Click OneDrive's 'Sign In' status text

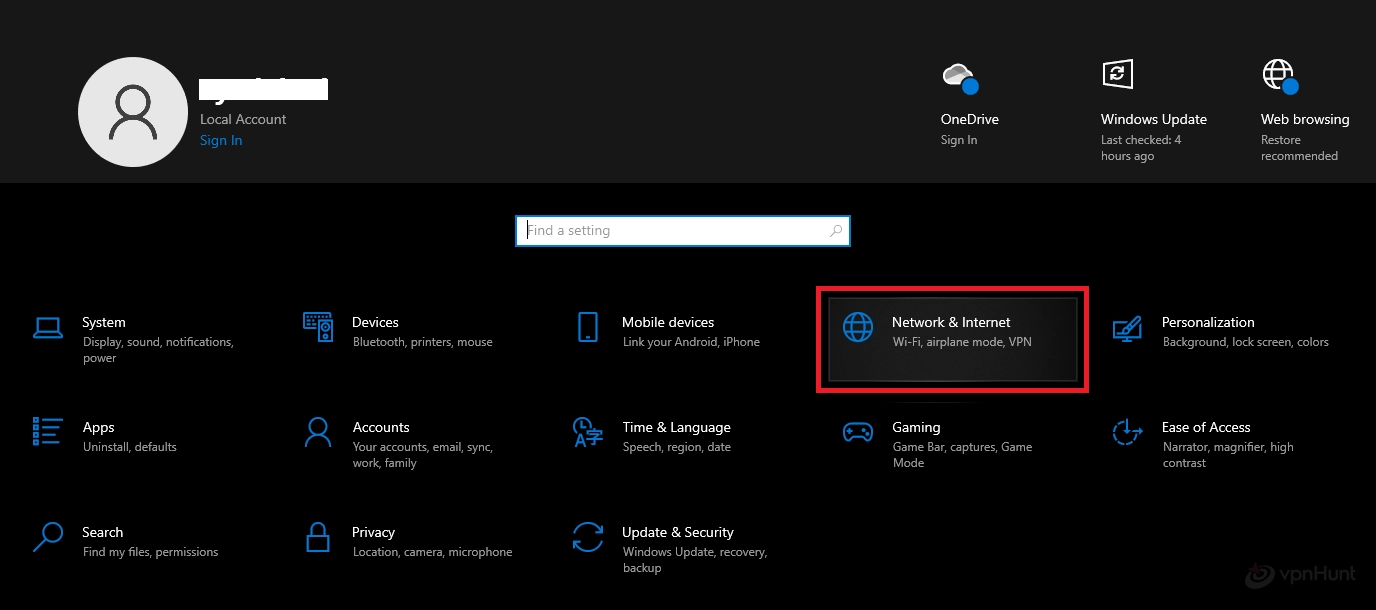pos(959,140)
